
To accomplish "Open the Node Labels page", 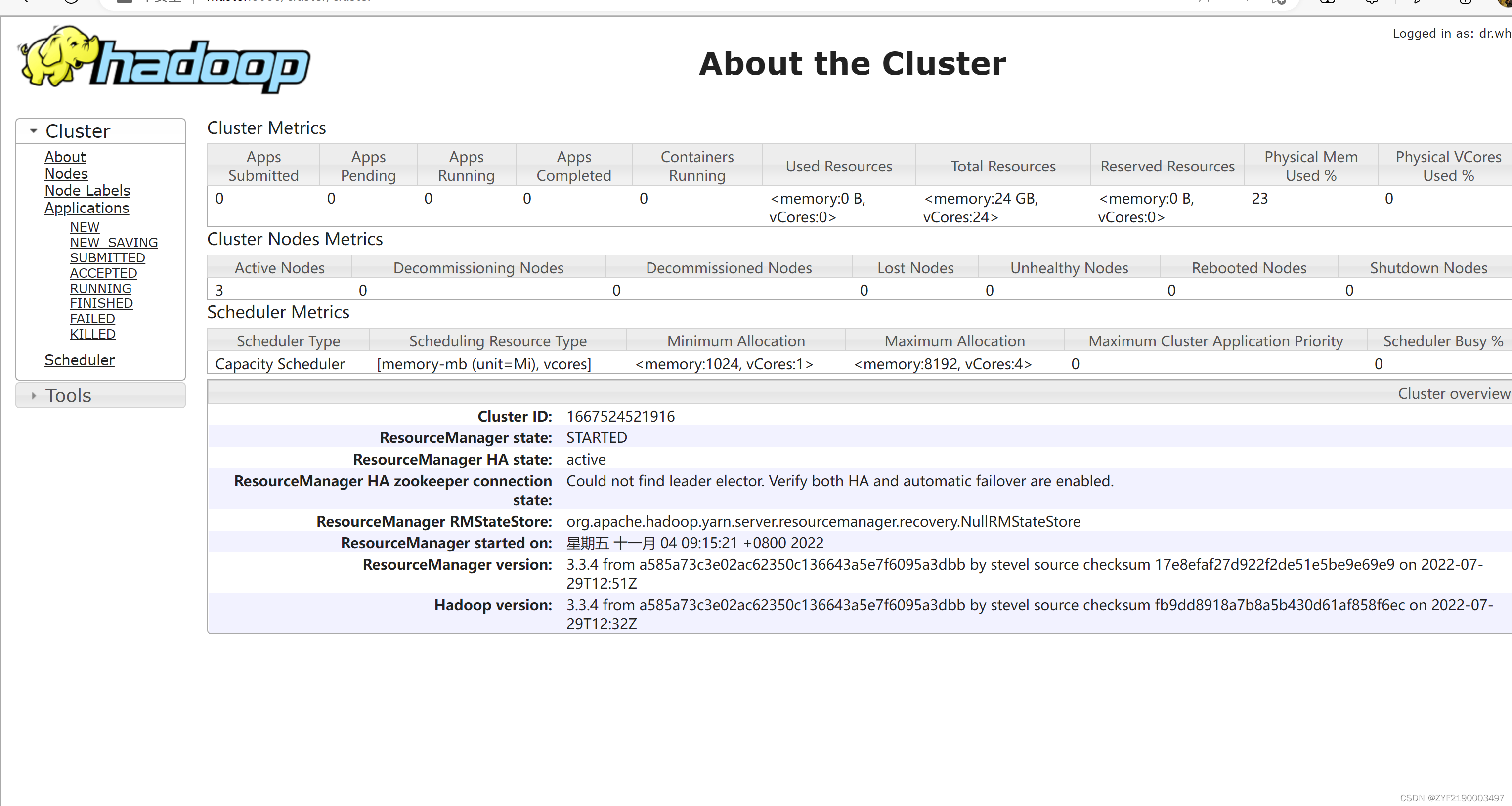I will [87, 191].
